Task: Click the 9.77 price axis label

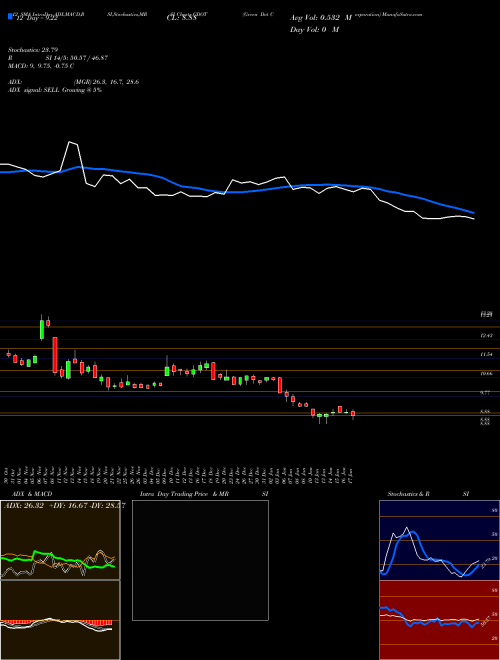Action: click(485, 393)
